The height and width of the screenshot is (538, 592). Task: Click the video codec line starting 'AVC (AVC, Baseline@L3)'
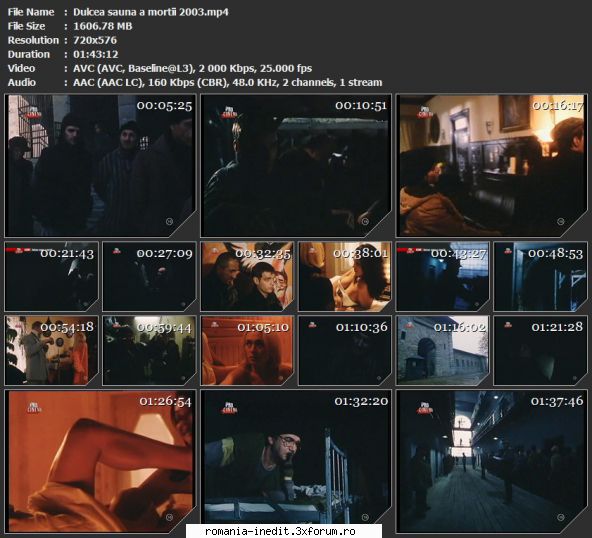pyautogui.click(x=193, y=68)
